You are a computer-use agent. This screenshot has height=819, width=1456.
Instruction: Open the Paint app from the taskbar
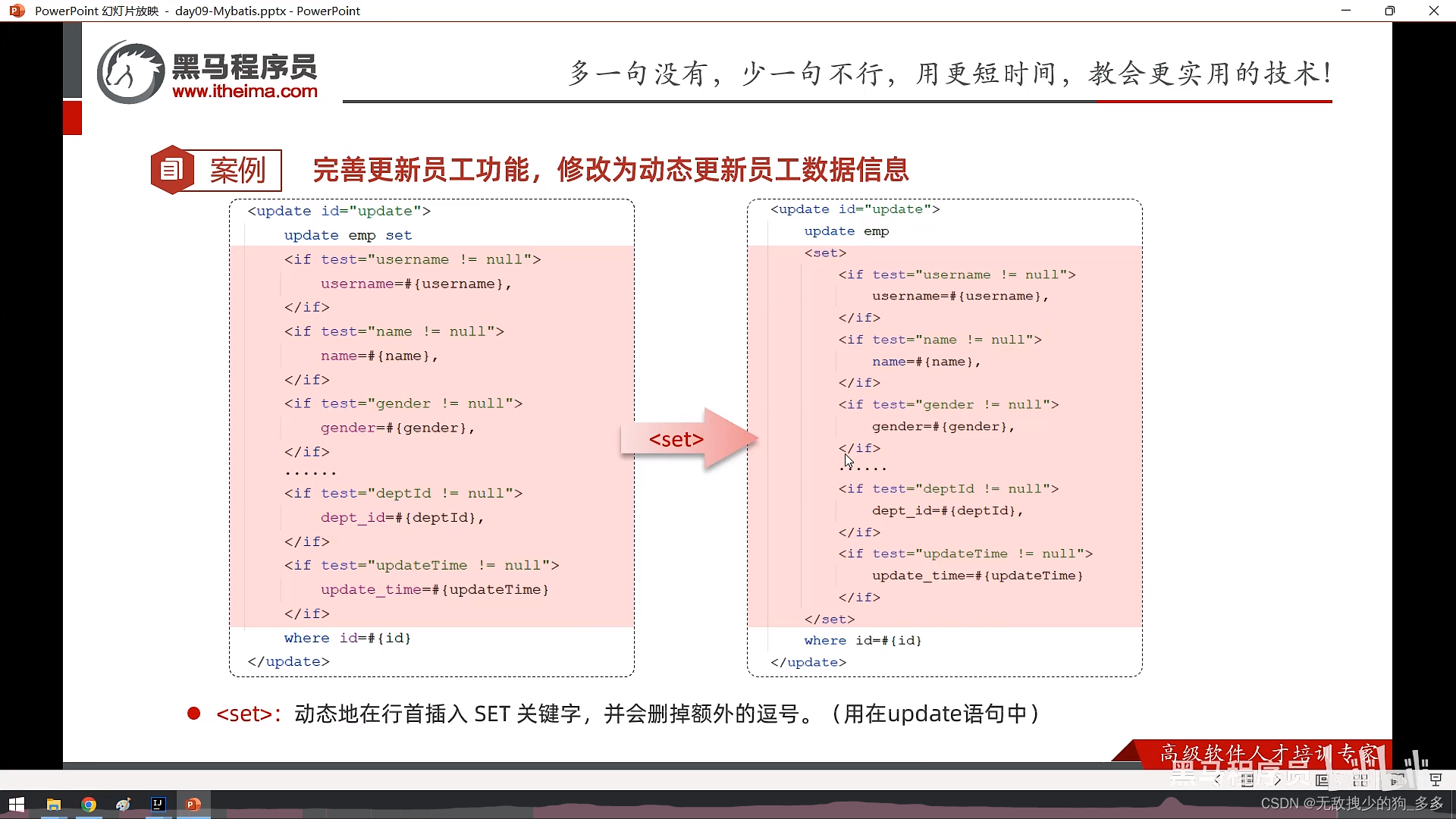(123, 805)
